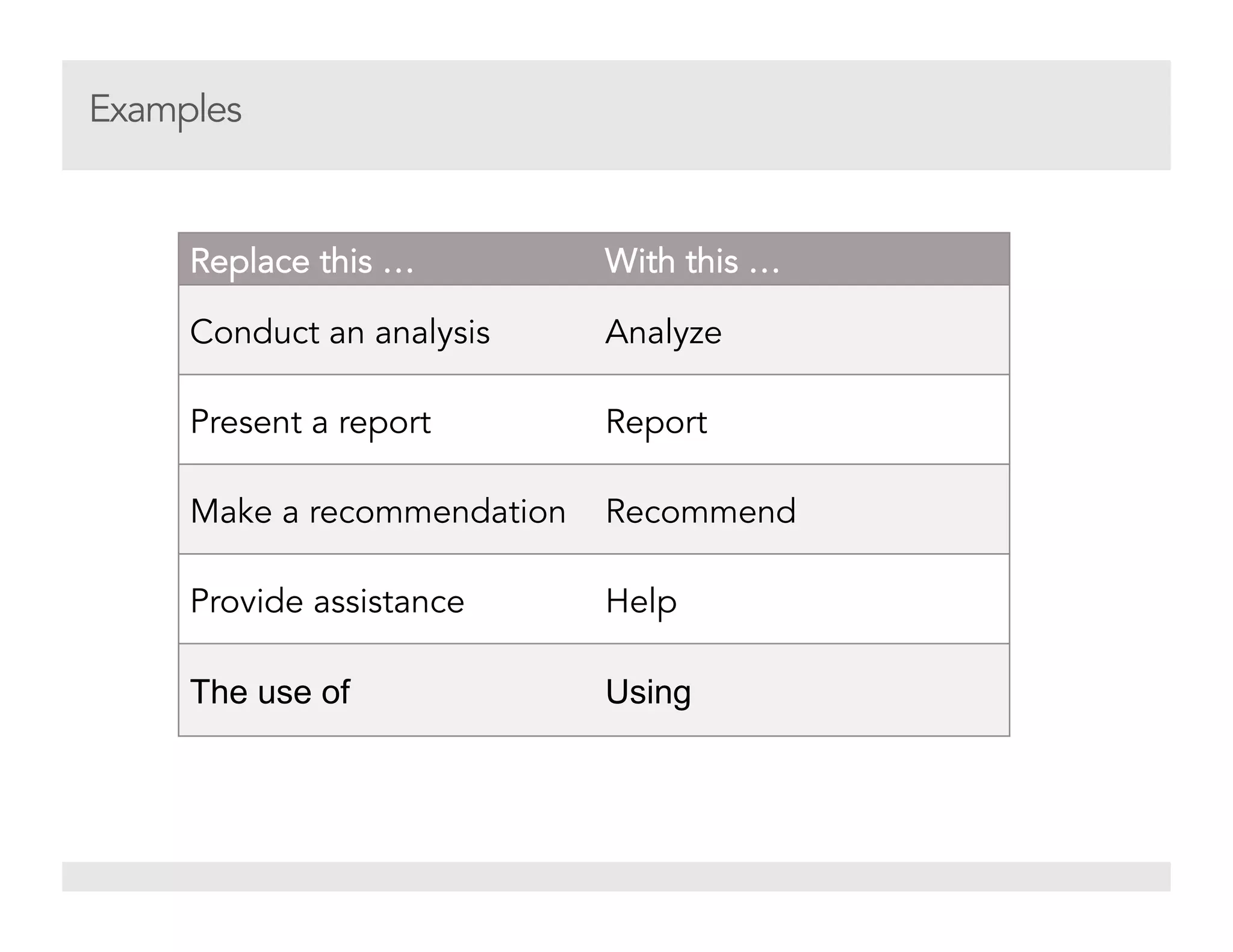Click the gray footer bar
The image size is (1233, 952).
(x=616, y=876)
